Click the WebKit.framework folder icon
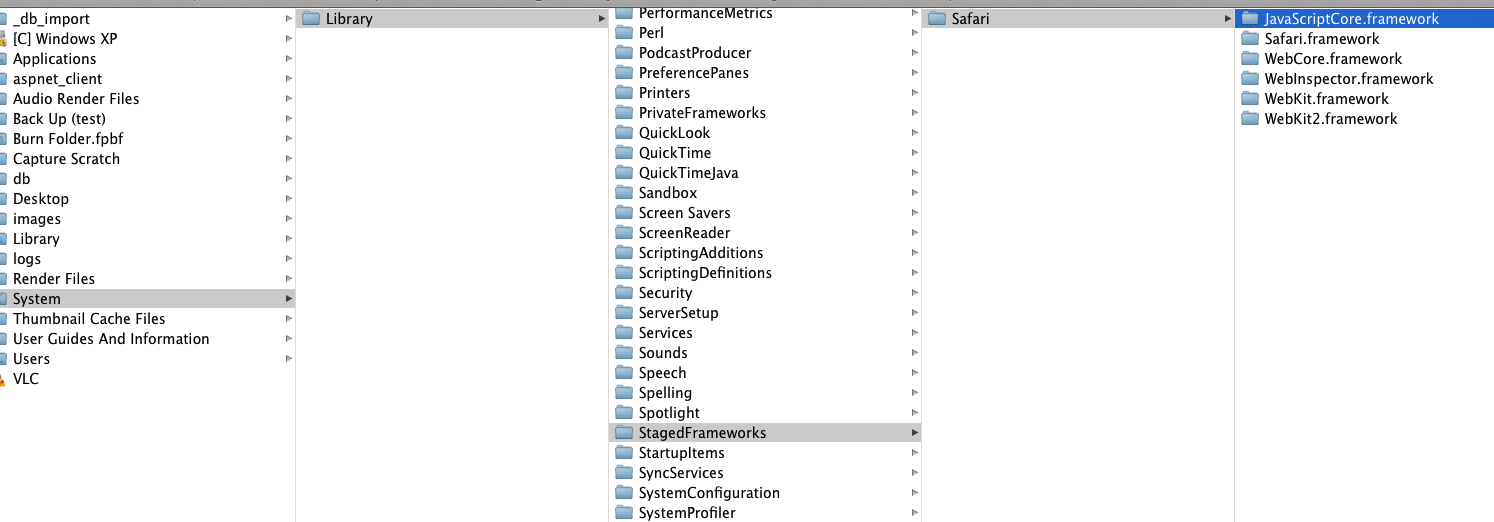 [1249, 99]
